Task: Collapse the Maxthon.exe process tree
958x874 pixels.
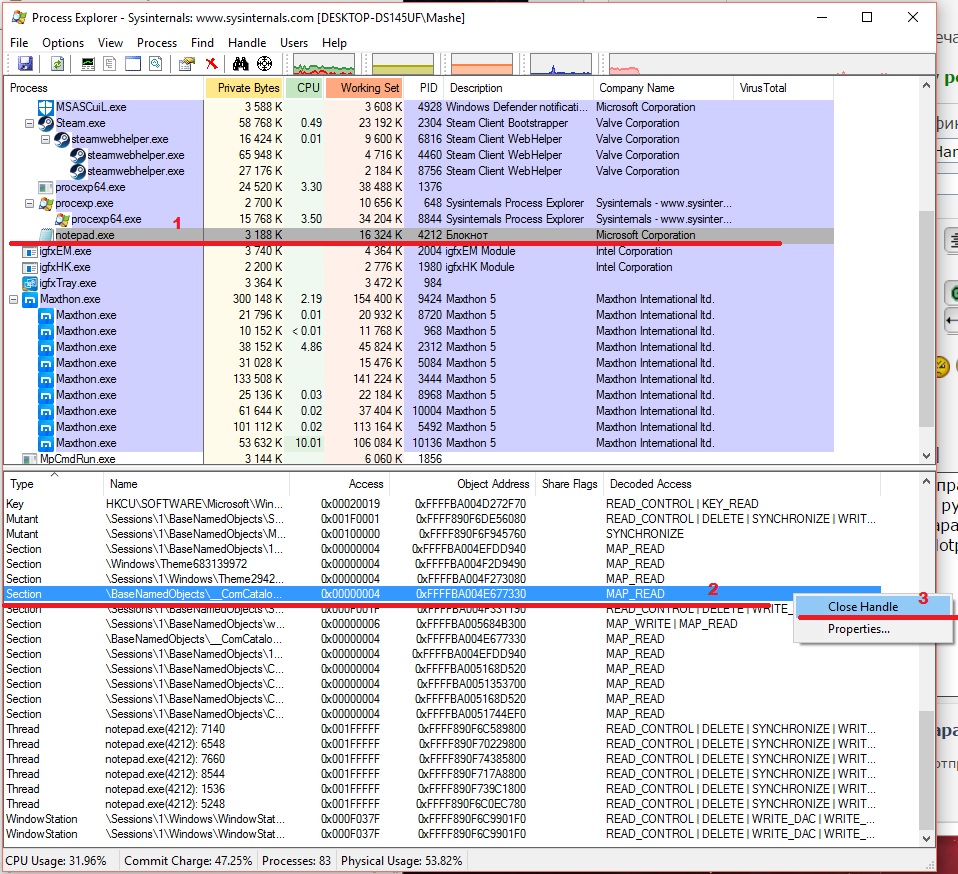Action: click(13, 299)
